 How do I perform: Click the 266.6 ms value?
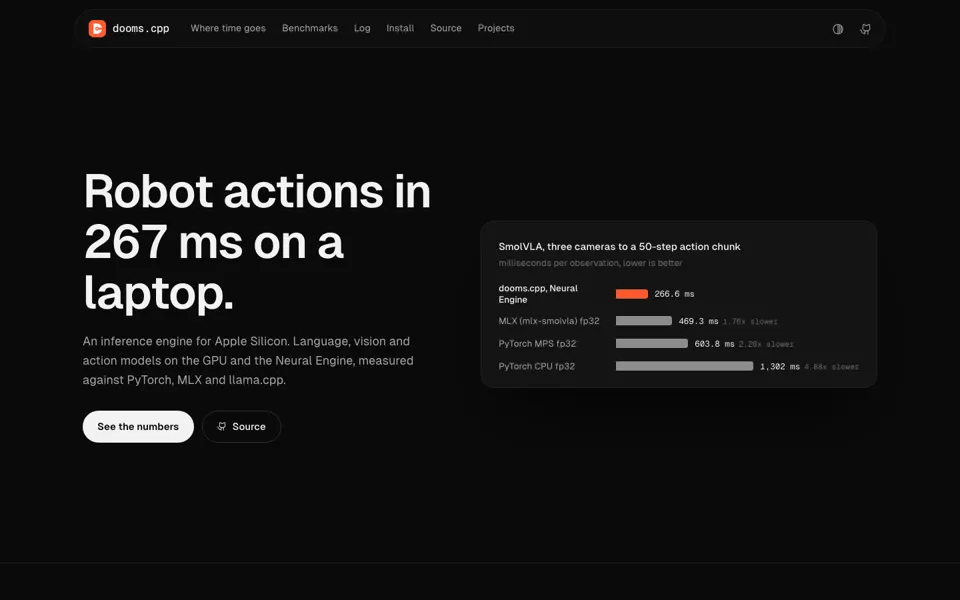point(674,294)
